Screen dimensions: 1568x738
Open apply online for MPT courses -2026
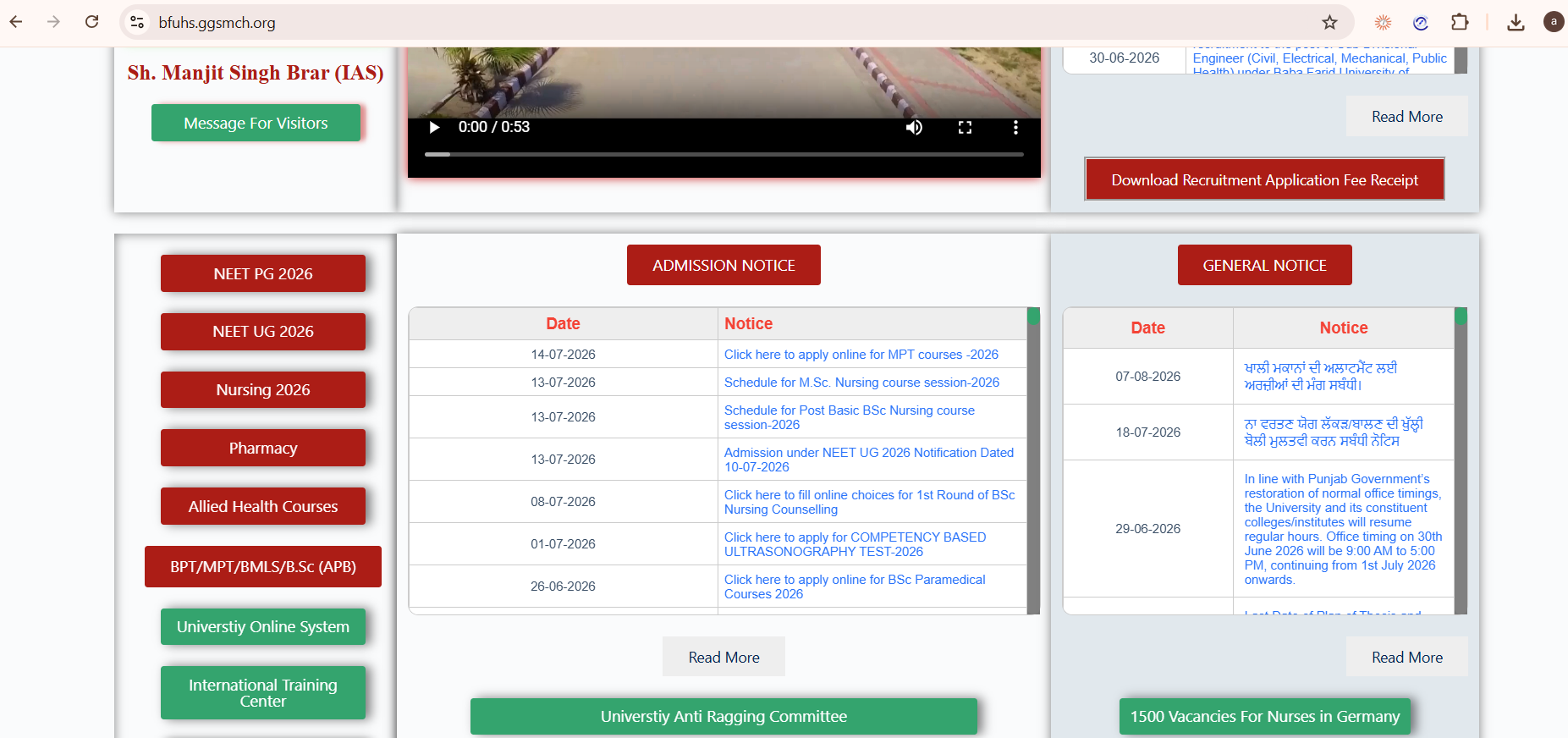coord(861,355)
